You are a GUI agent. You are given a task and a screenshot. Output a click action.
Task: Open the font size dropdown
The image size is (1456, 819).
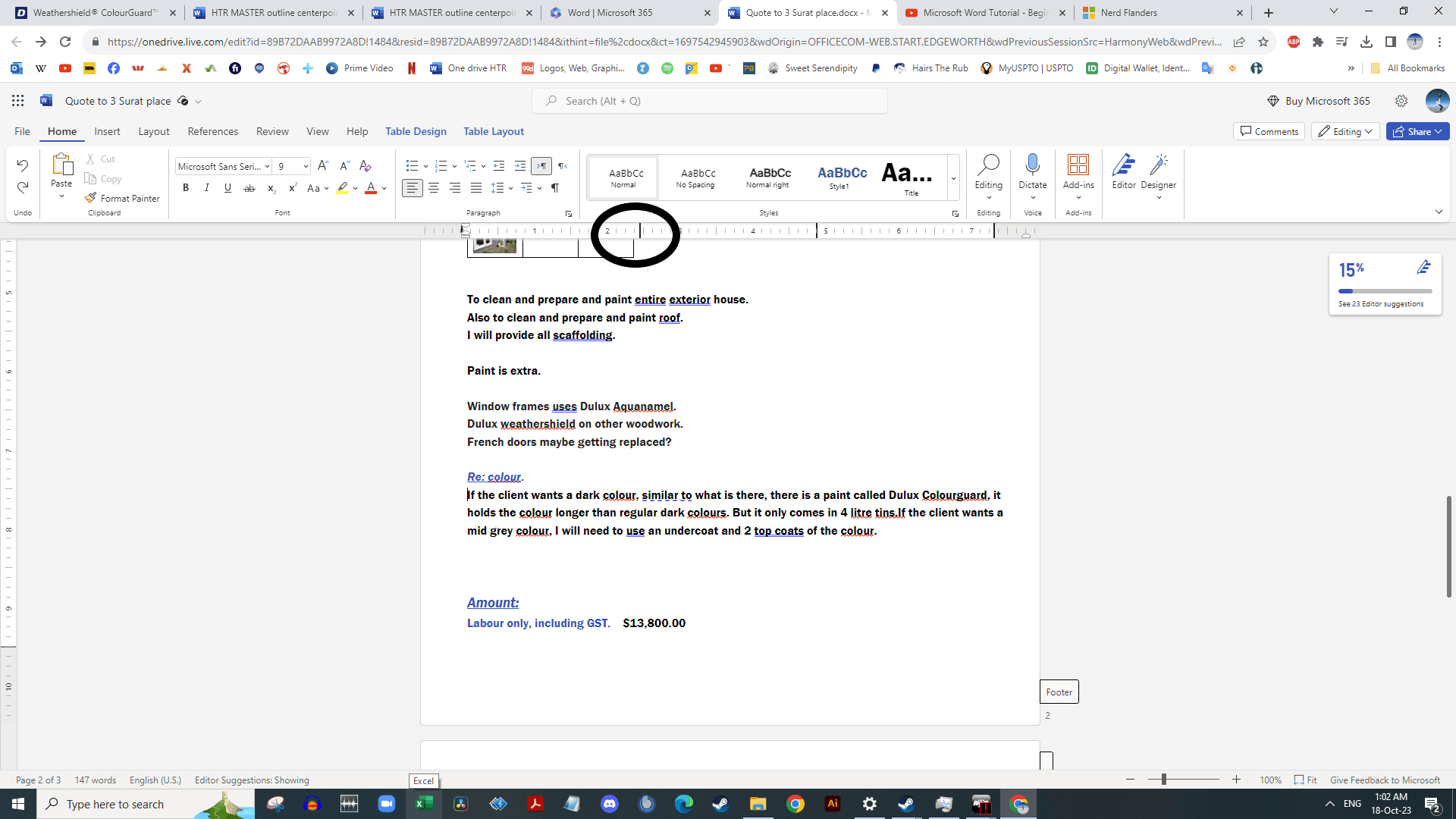305,166
